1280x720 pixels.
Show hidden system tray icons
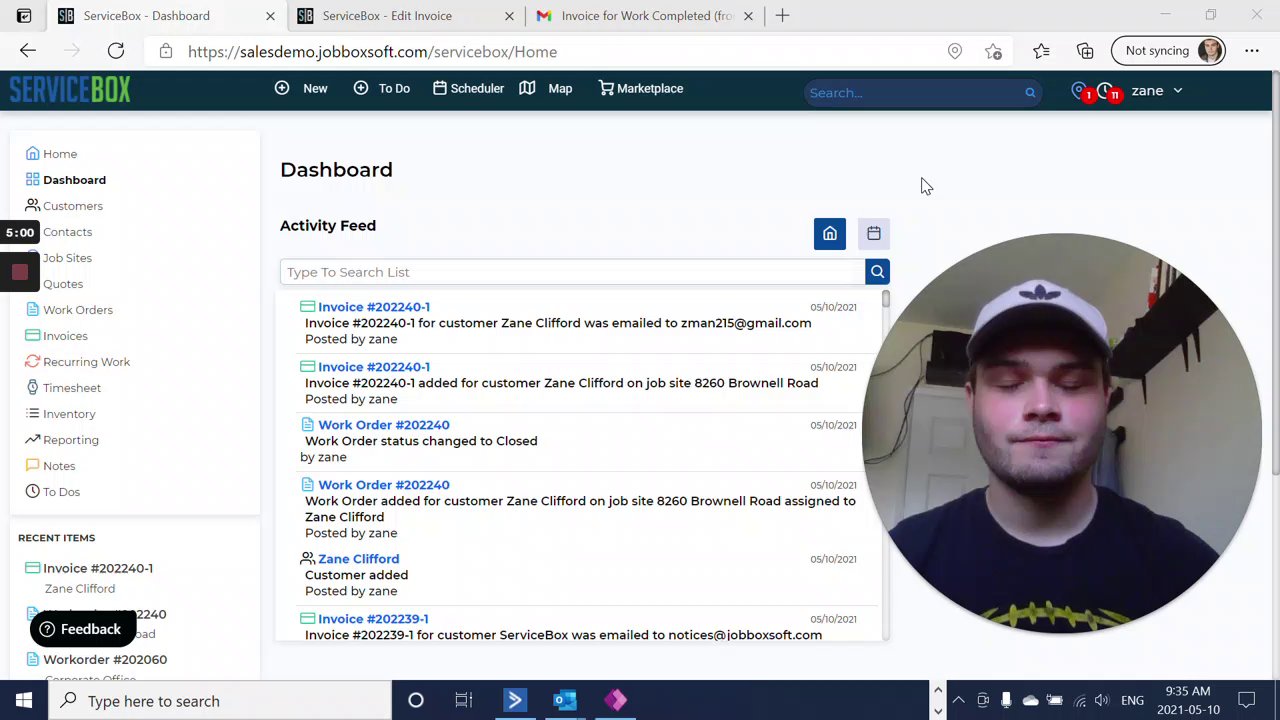coord(958,701)
